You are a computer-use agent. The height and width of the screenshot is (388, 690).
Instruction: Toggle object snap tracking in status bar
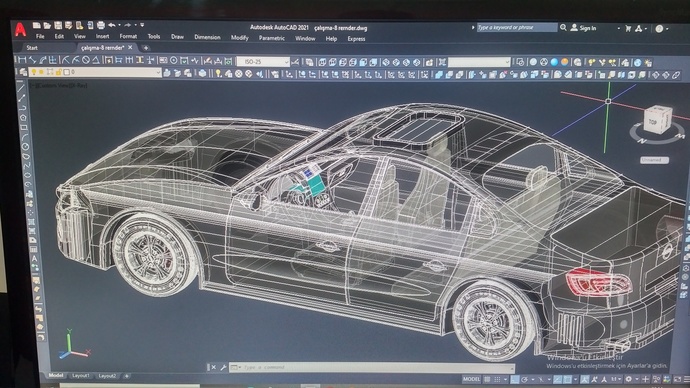(x=557, y=379)
